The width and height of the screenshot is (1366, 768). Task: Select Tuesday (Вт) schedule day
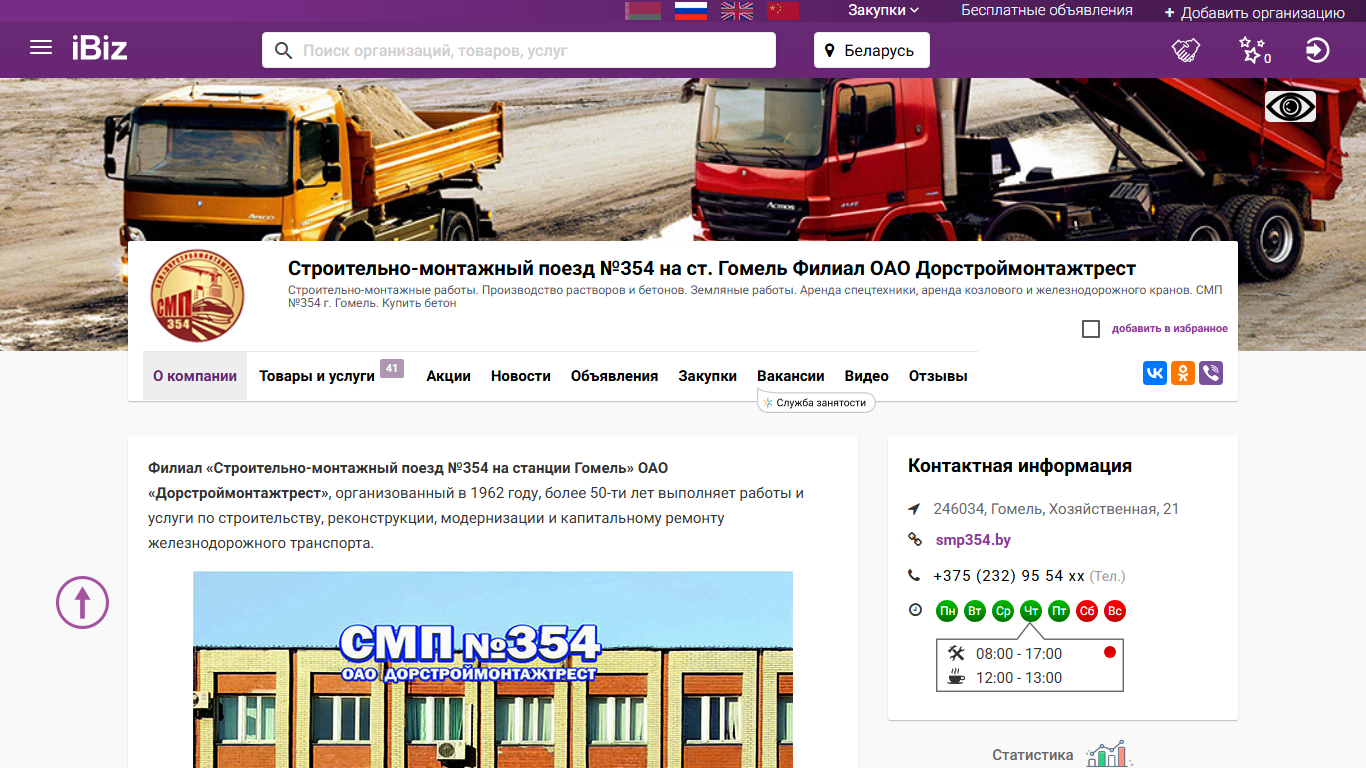pyautogui.click(x=975, y=611)
